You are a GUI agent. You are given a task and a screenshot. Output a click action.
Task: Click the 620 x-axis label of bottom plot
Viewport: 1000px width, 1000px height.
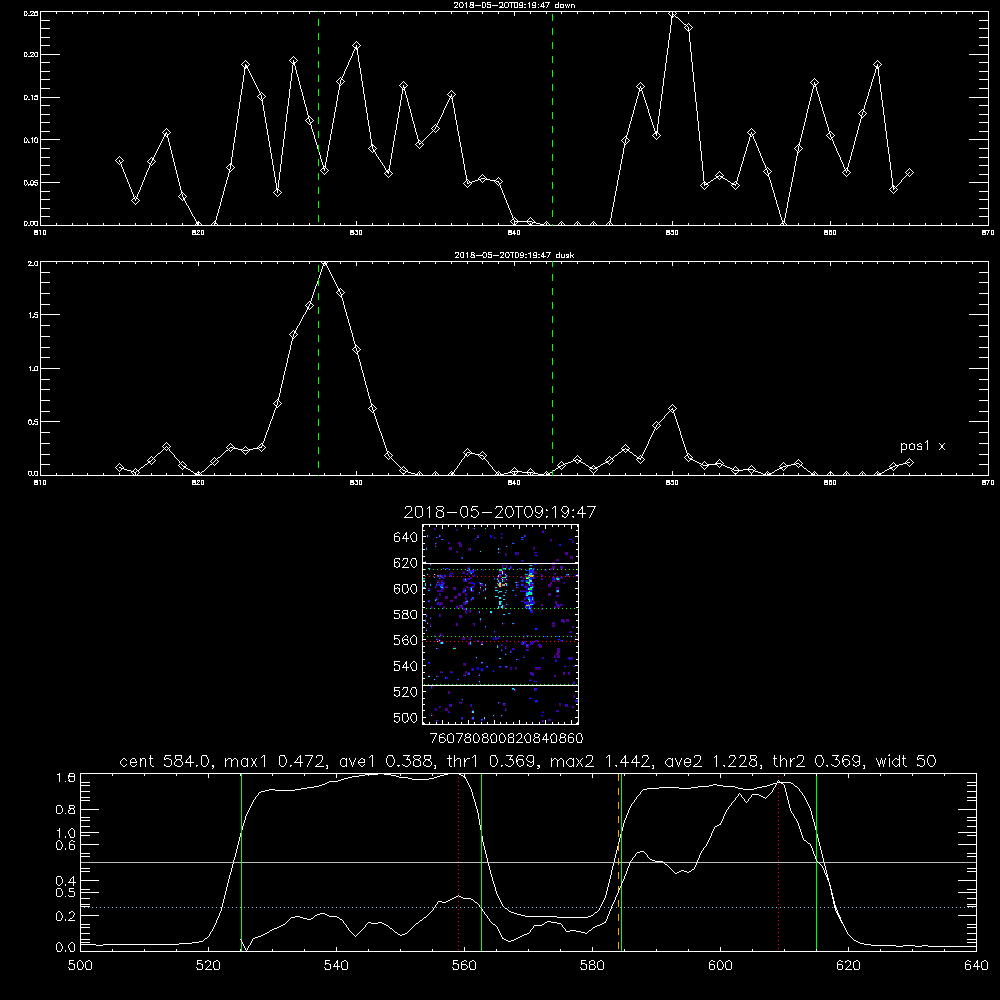848,966
